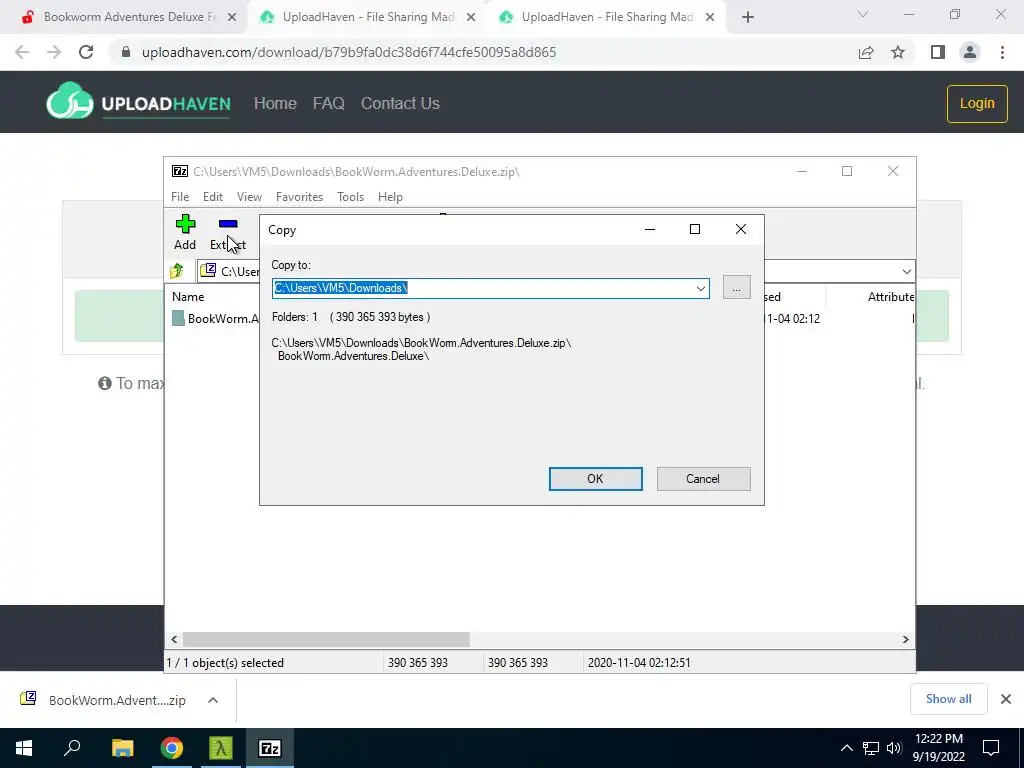
Task: Open downloaded BookWorm.Advent....zip file
Action: [103, 699]
